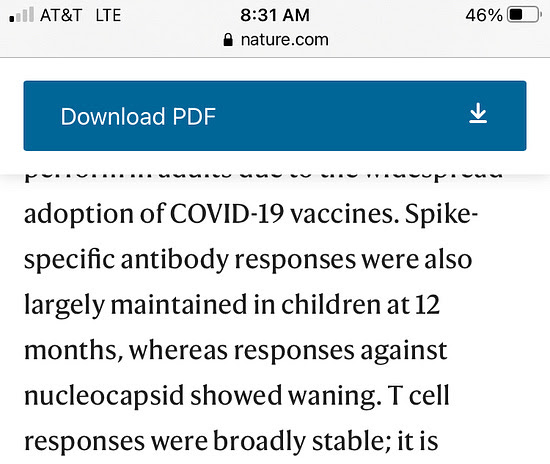The width and height of the screenshot is (550, 464).
Task: Select the word COVID-19 in article
Action: tap(227, 214)
